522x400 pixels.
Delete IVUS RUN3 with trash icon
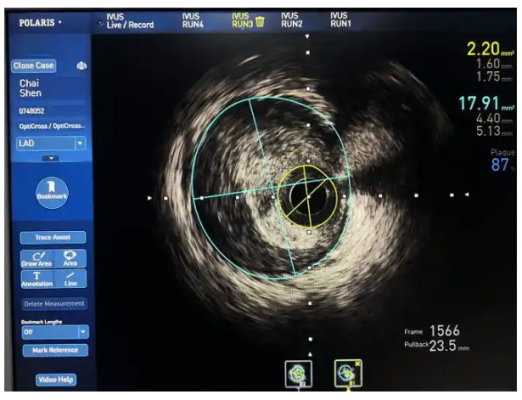tap(260, 22)
